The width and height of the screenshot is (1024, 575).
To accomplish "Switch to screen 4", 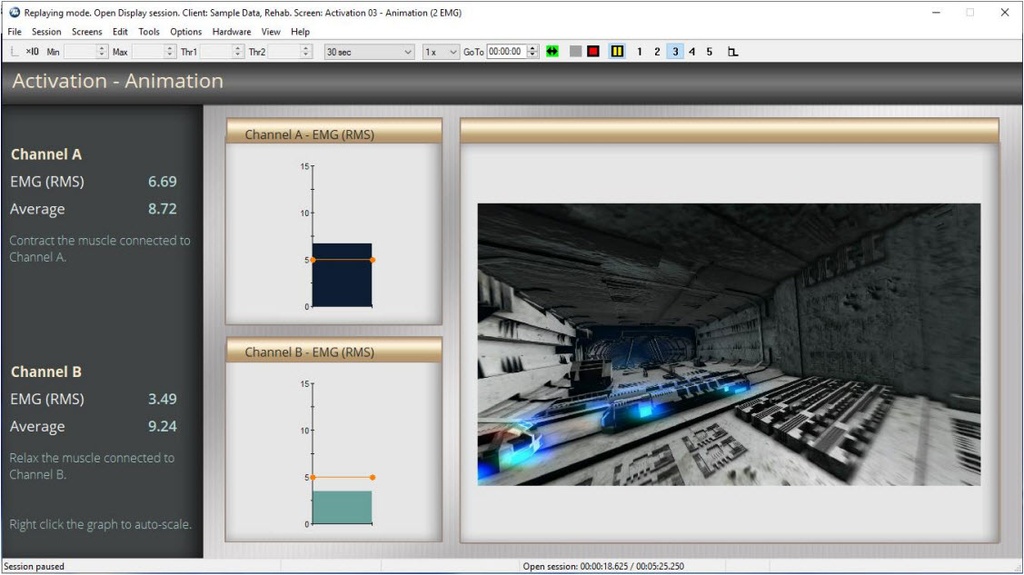I will coord(692,52).
